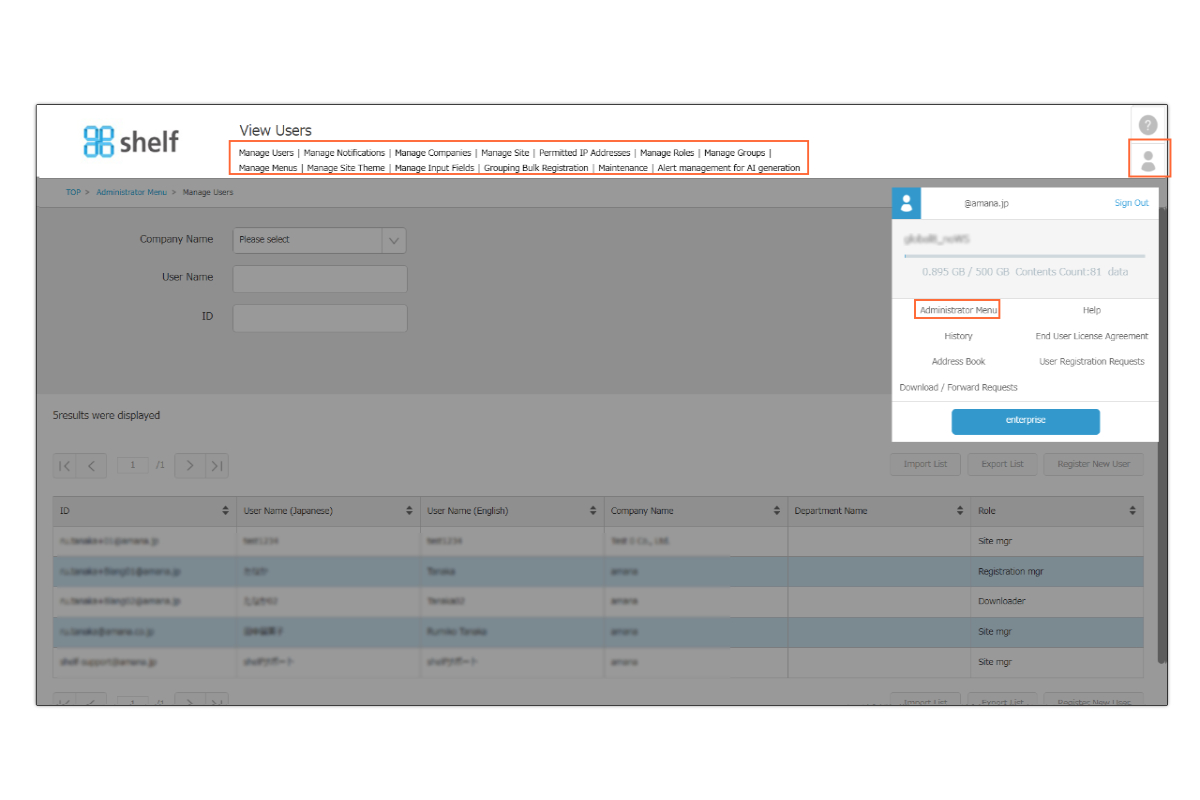Go to first page of results

point(64,465)
